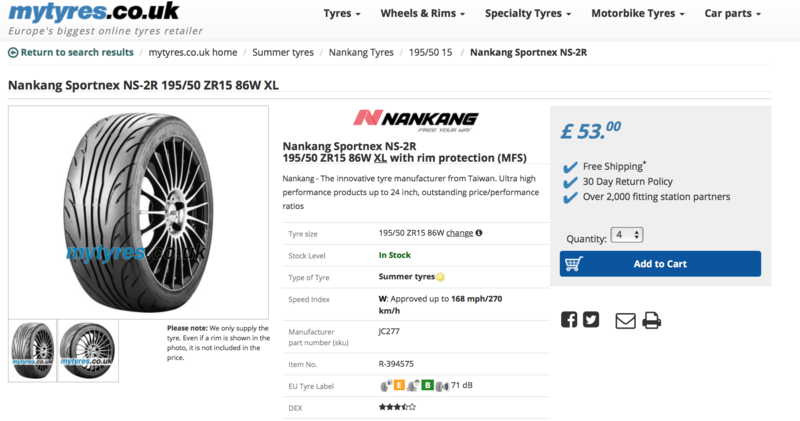
Task: Click the change tyre size link
Action: click(459, 233)
